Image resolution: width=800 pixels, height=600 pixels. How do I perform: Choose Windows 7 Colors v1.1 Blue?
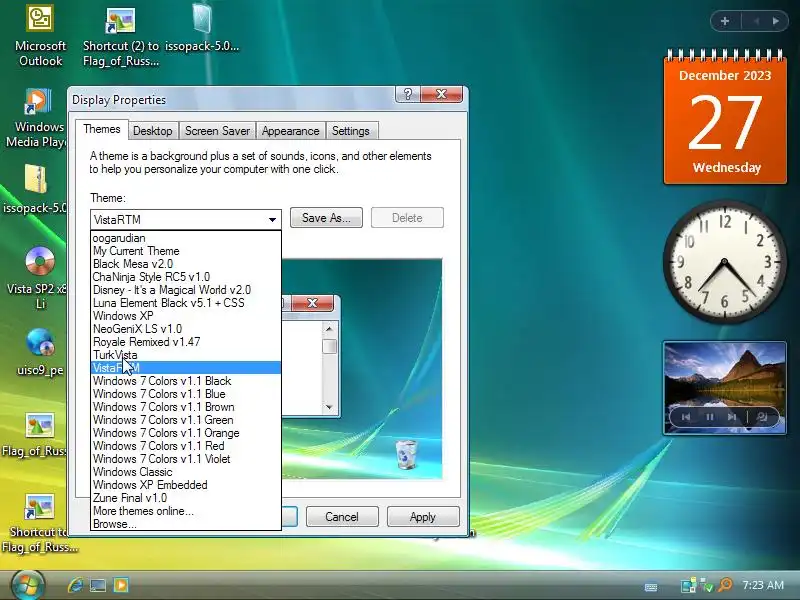tap(186, 394)
